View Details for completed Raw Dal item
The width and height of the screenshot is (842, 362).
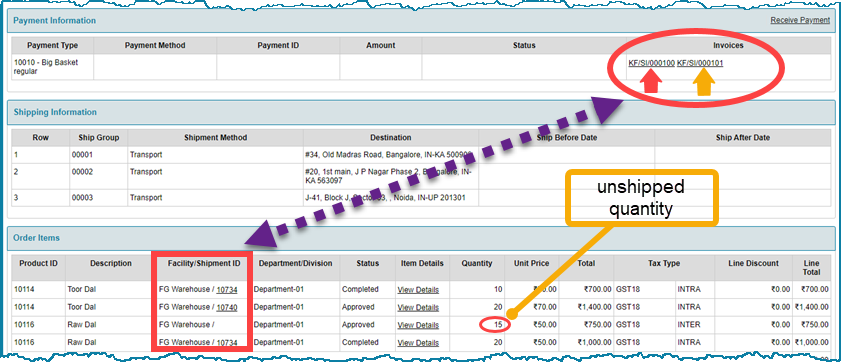[418, 343]
